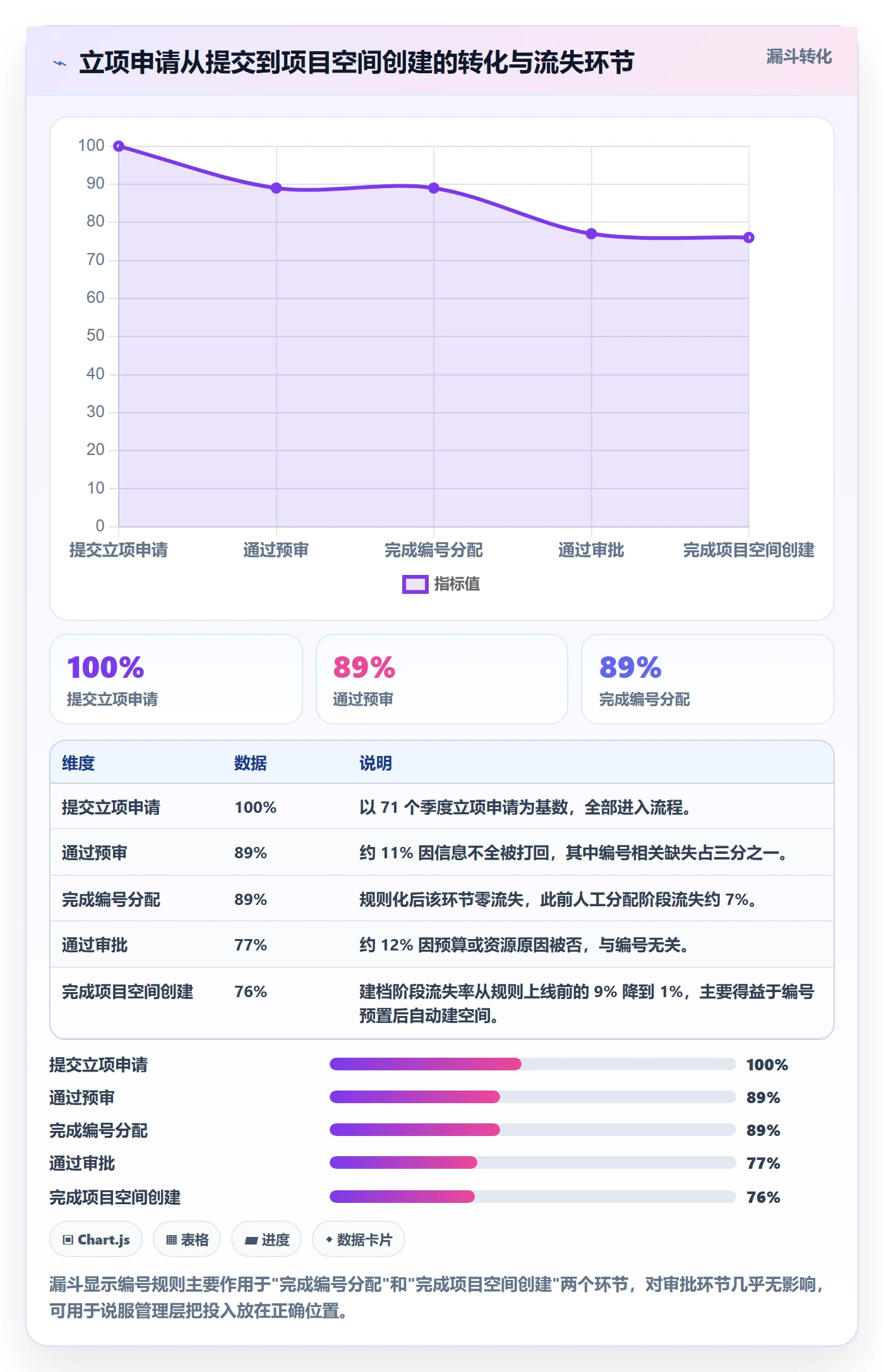The height and width of the screenshot is (1372, 884).
Task: Select the 完成编号分配 table row label
Action: point(111,899)
